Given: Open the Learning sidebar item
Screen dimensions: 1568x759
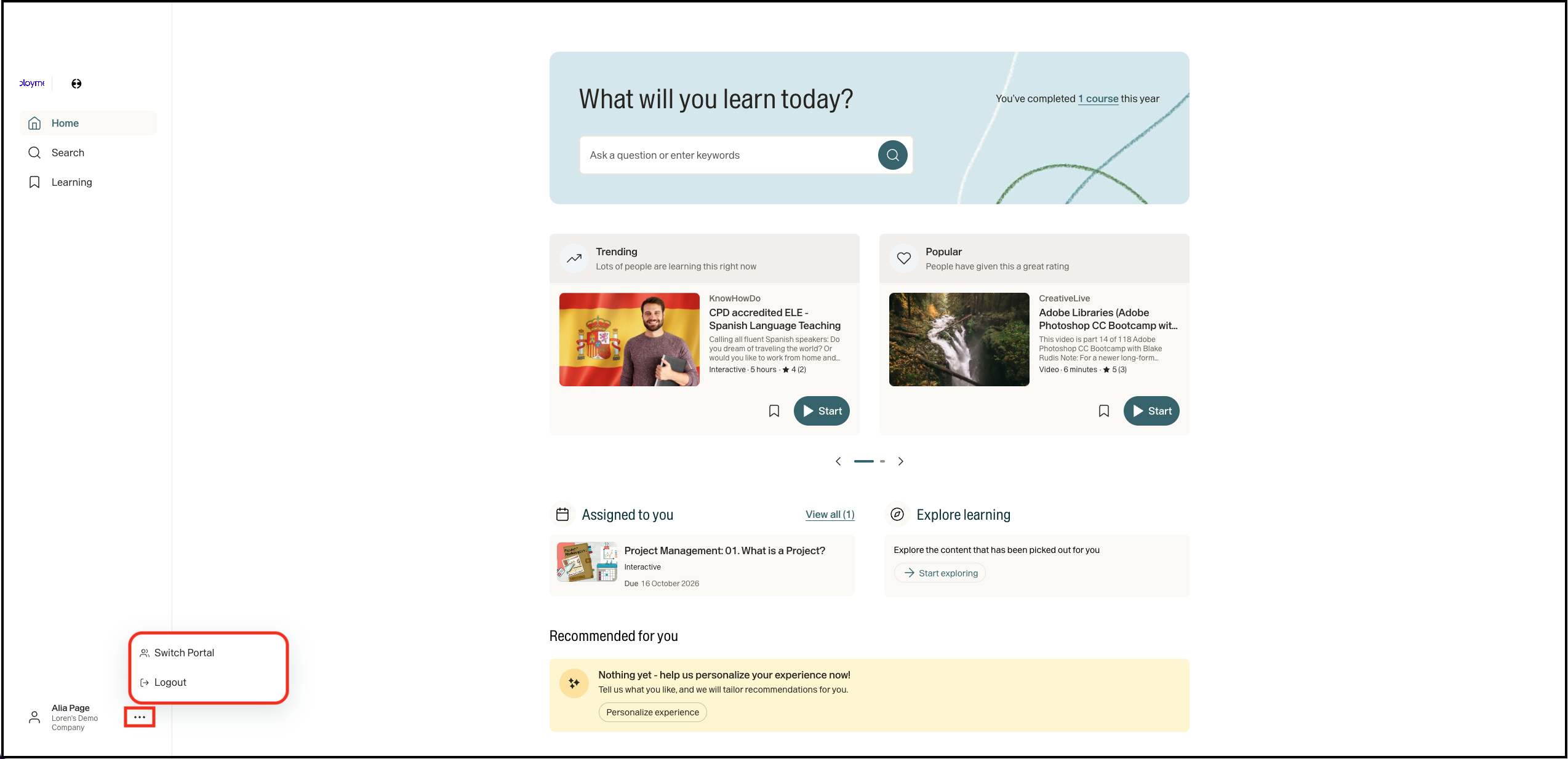Looking at the screenshot, I should click(x=71, y=182).
